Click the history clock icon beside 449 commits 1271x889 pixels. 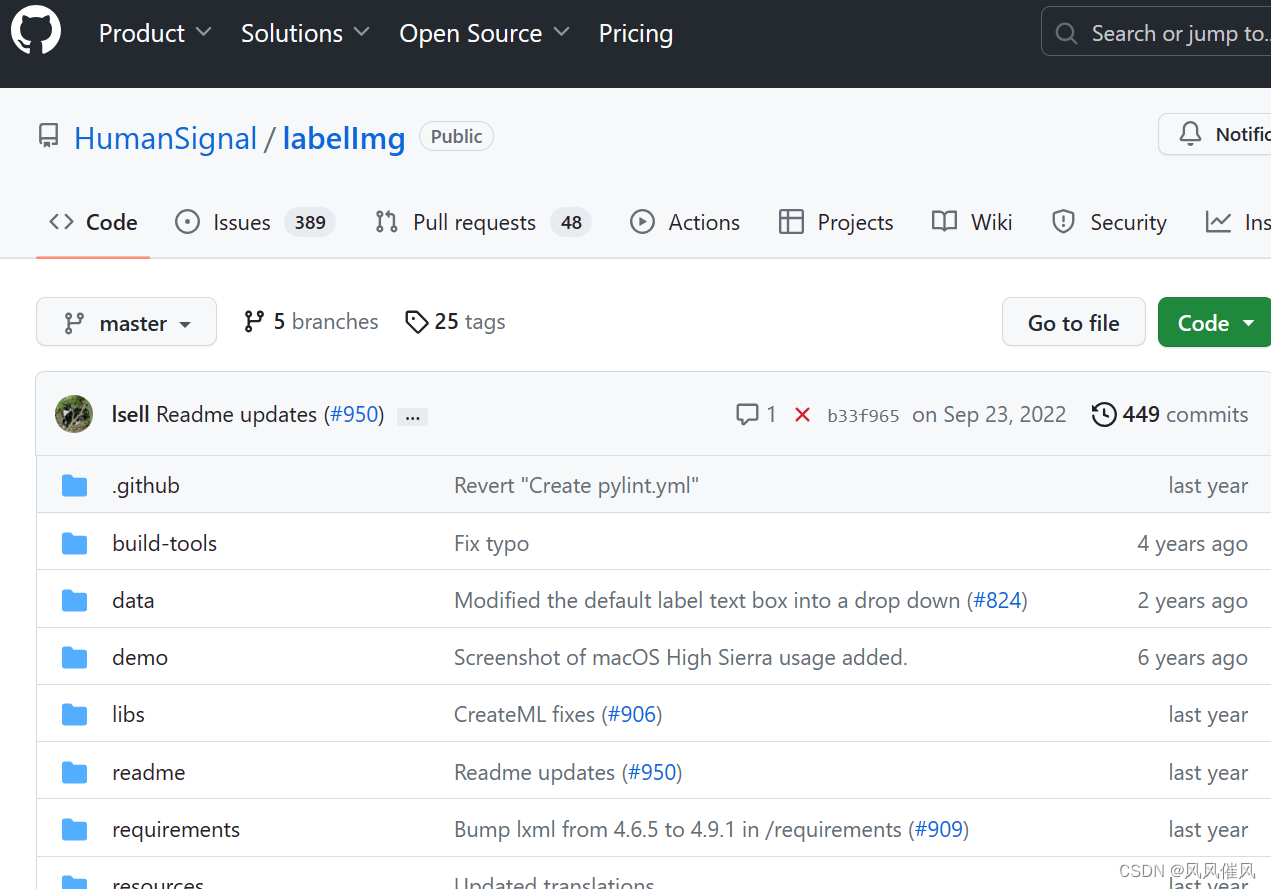point(1104,414)
